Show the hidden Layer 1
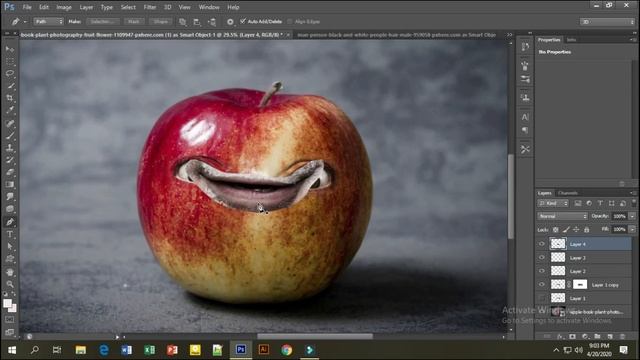The height and width of the screenshot is (360, 640). [x=542, y=298]
